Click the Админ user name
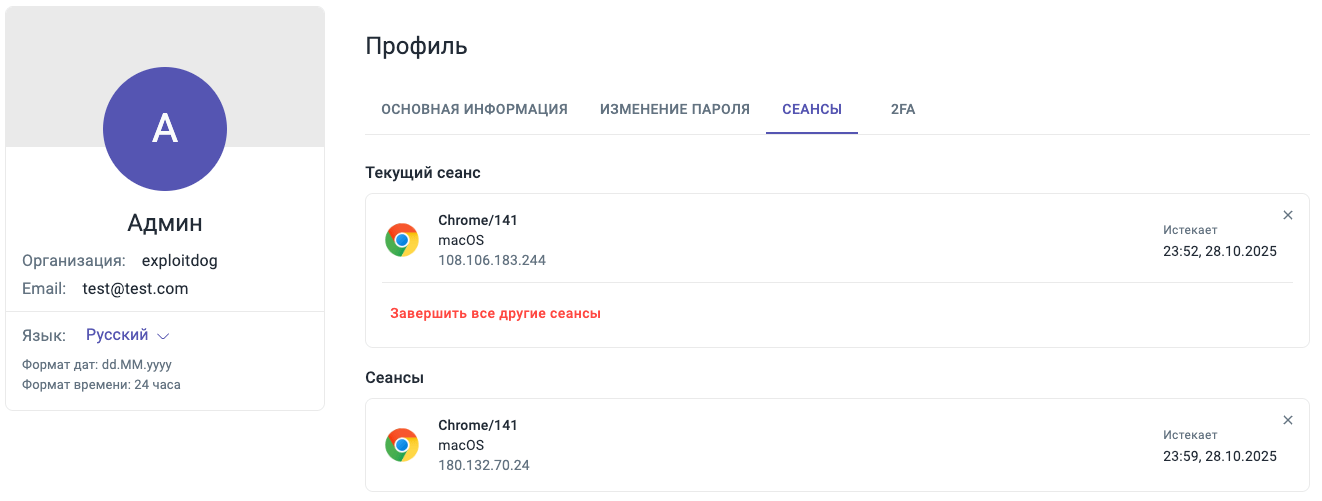The height and width of the screenshot is (501, 1322). pyautogui.click(x=165, y=223)
